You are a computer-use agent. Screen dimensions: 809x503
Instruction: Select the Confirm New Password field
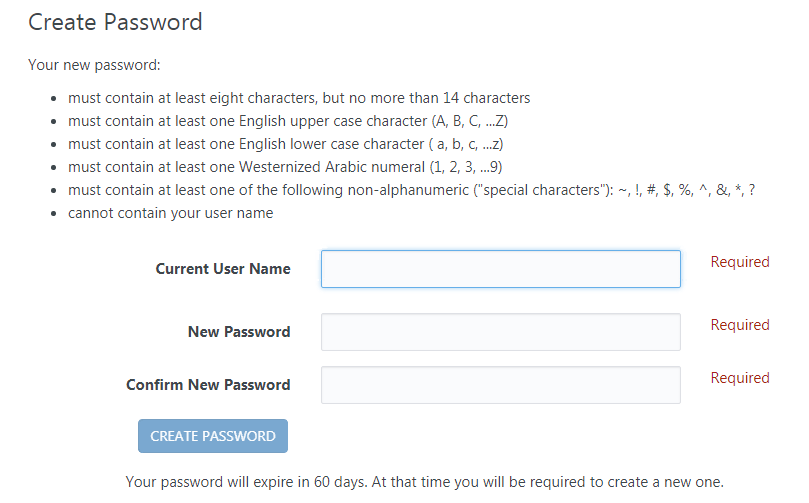click(500, 385)
